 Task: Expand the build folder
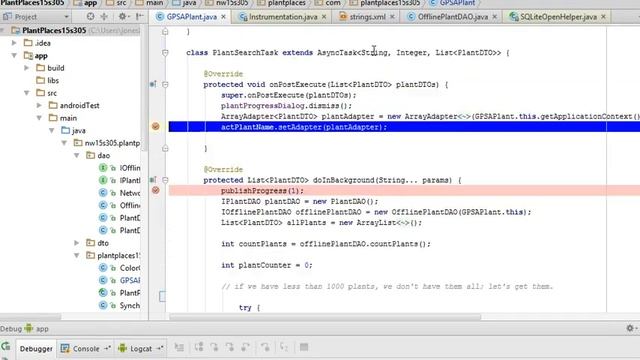(x=27, y=68)
